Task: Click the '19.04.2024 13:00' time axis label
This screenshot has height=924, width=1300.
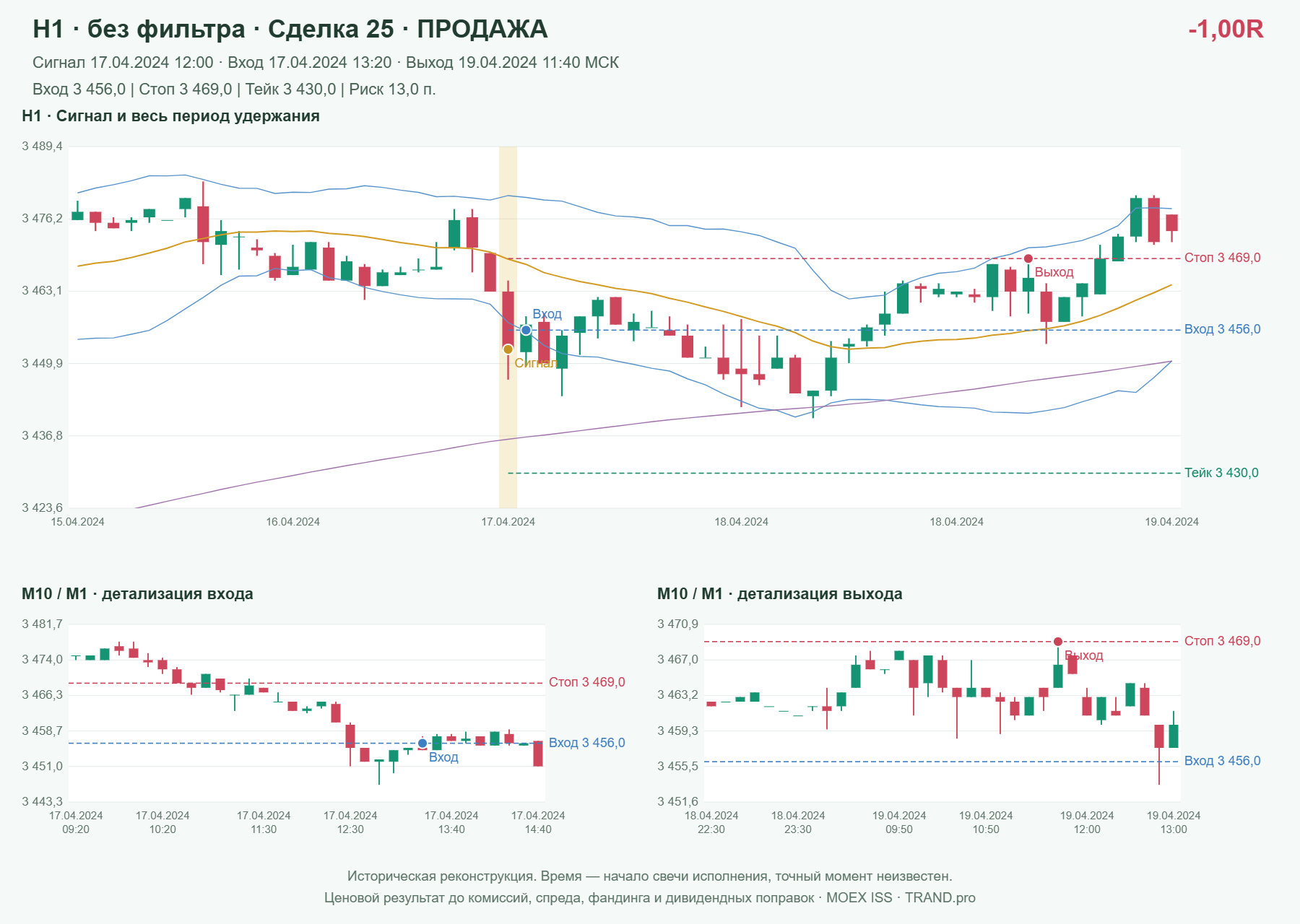Action: point(1174,822)
